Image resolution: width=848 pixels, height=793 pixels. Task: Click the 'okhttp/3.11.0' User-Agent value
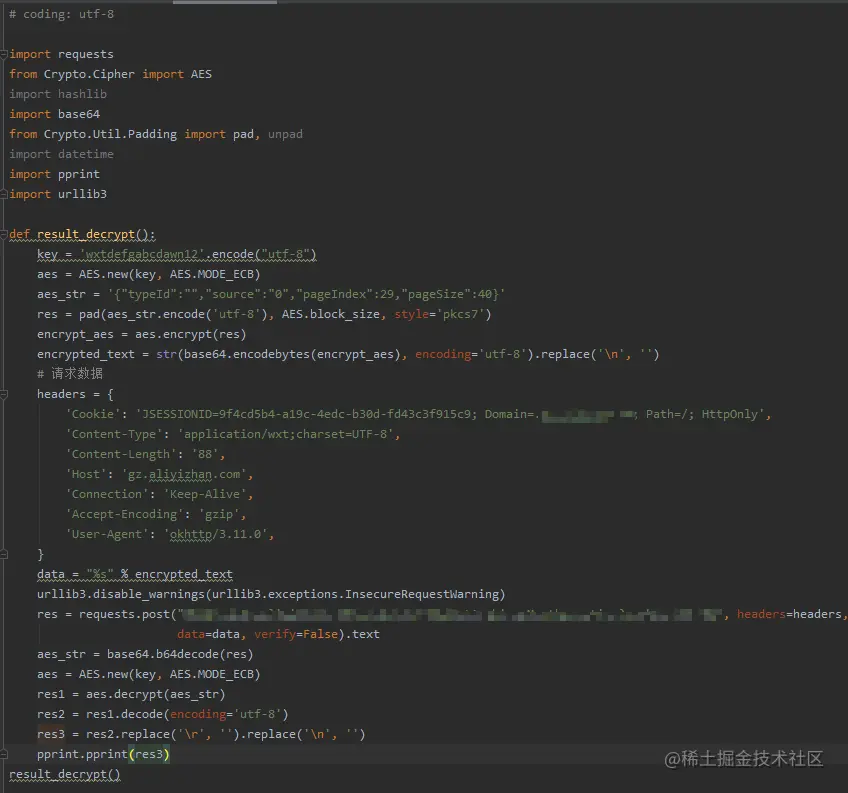215,534
